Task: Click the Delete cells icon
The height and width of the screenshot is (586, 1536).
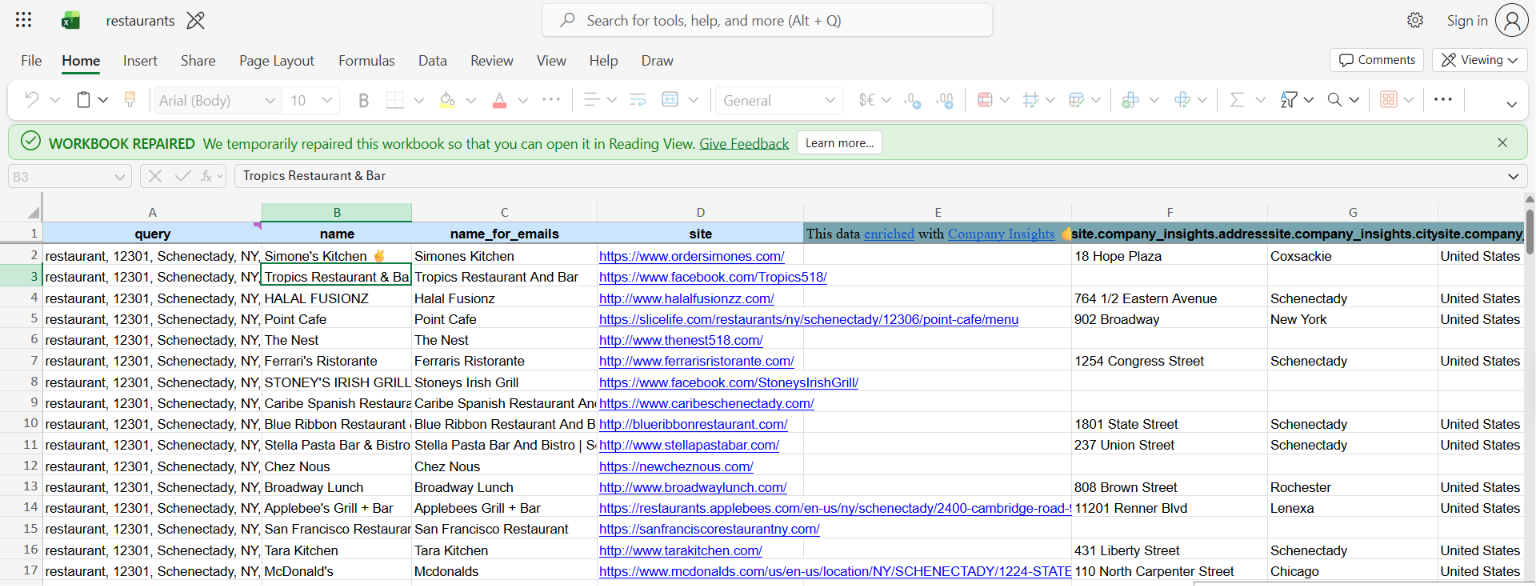Action: pos(1182,100)
